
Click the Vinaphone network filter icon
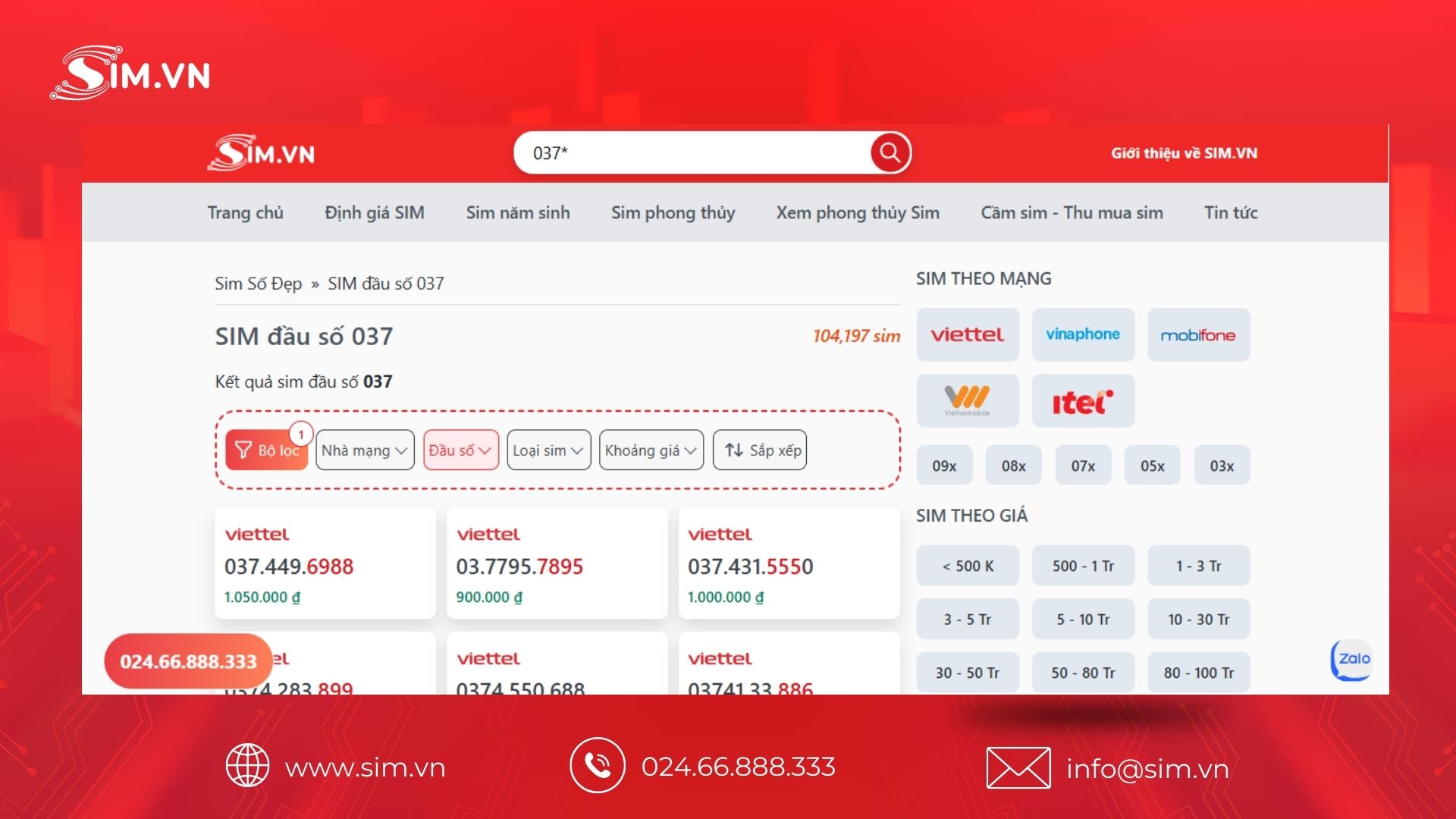click(x=1083, y=335)
